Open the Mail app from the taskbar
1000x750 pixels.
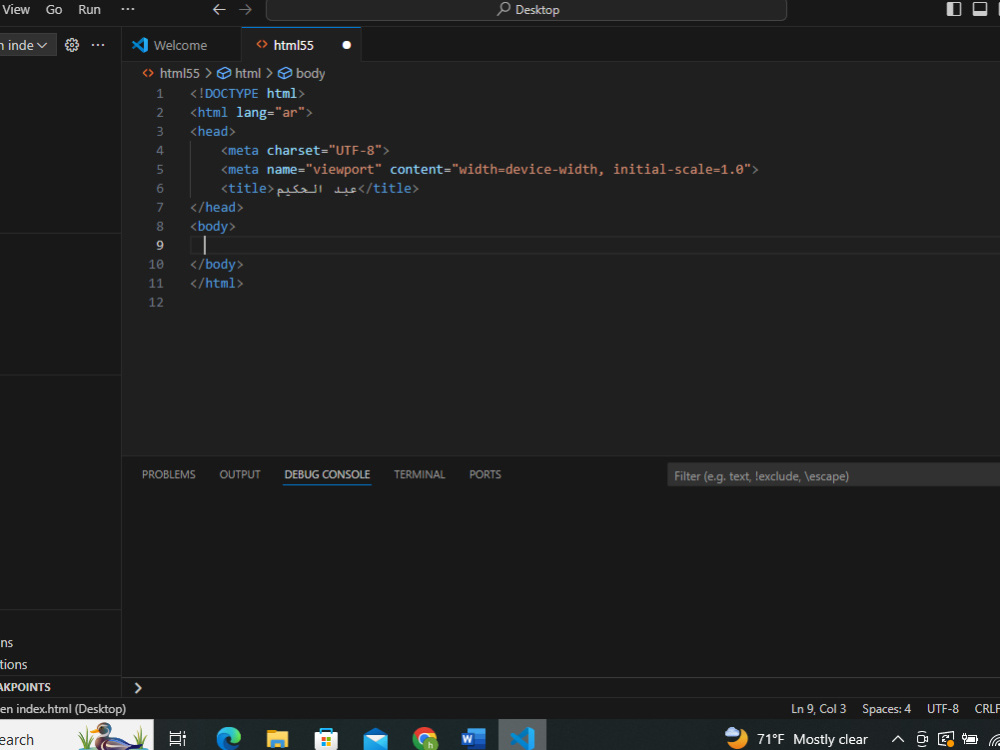coord(375,739)
